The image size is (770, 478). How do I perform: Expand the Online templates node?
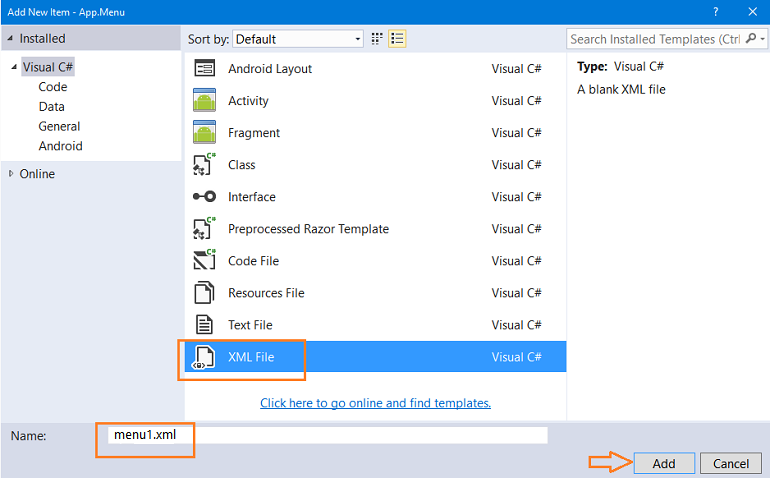pos(11,173)
